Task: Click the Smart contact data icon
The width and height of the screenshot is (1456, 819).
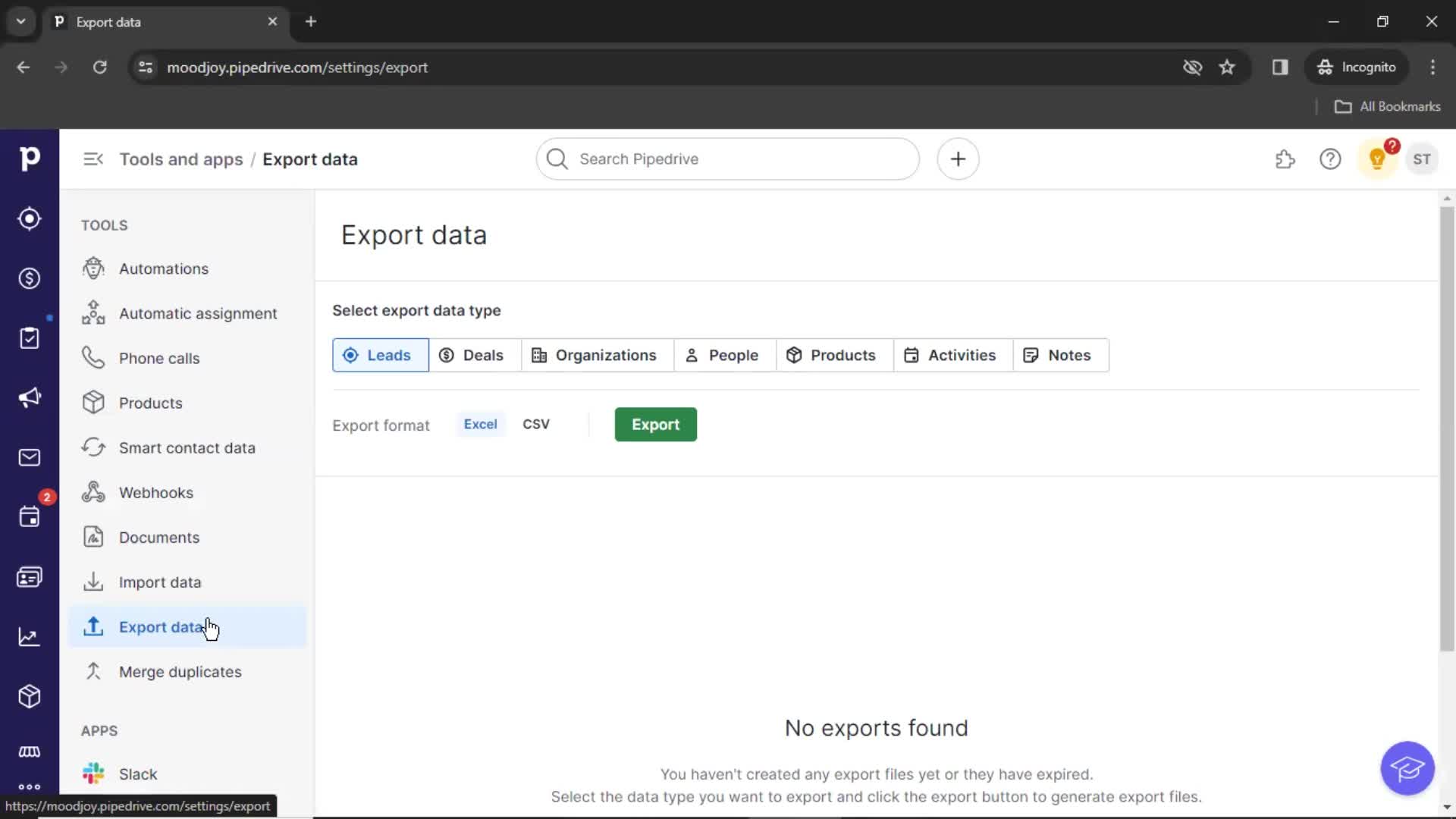Action: click(x=93, y=447)
